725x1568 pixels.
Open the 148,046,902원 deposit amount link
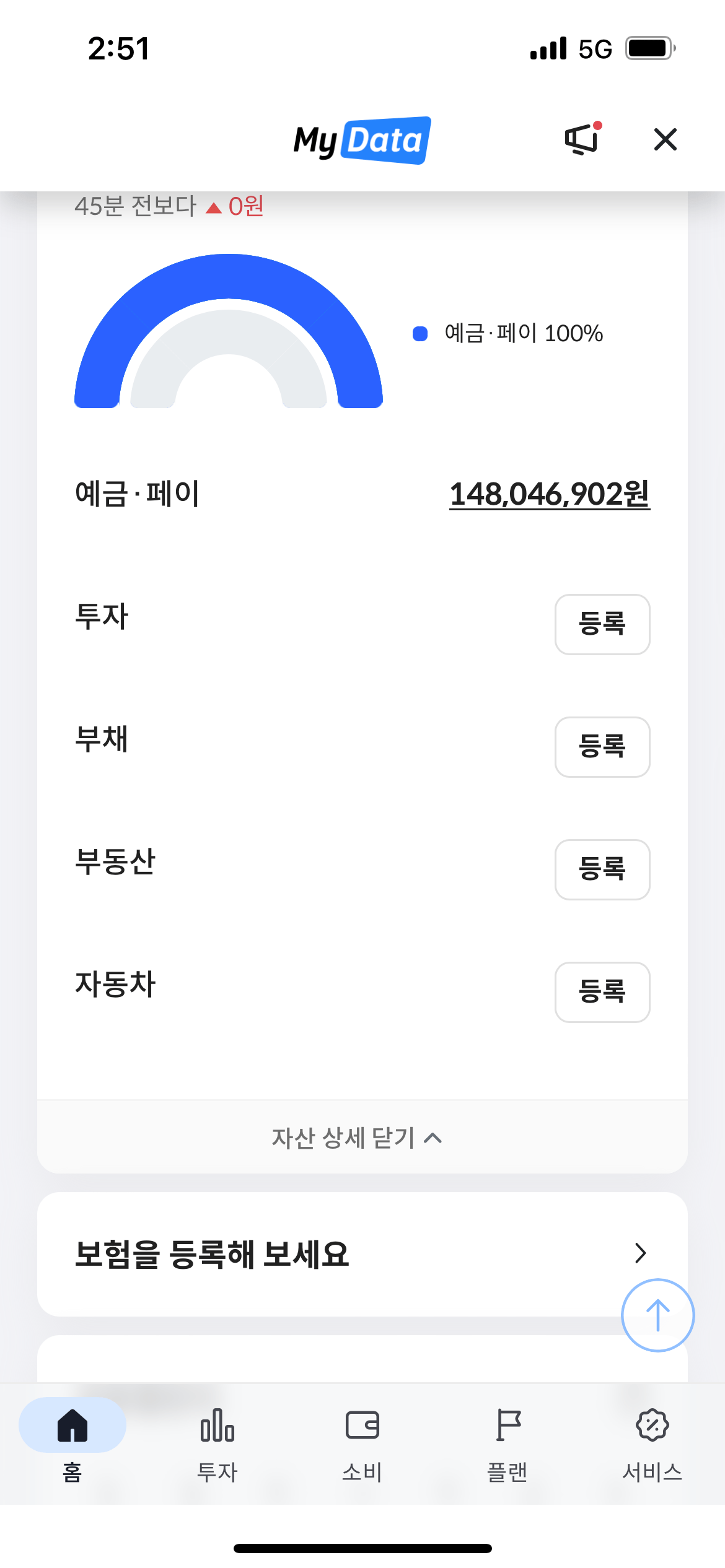coord(549,494)
